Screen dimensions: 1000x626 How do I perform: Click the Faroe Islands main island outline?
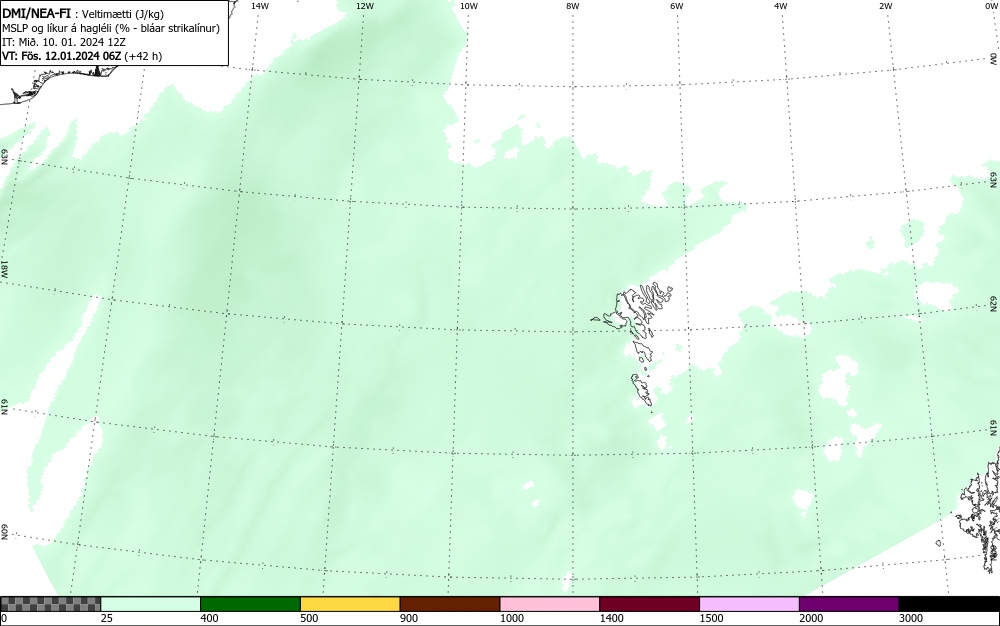point(629,311)
